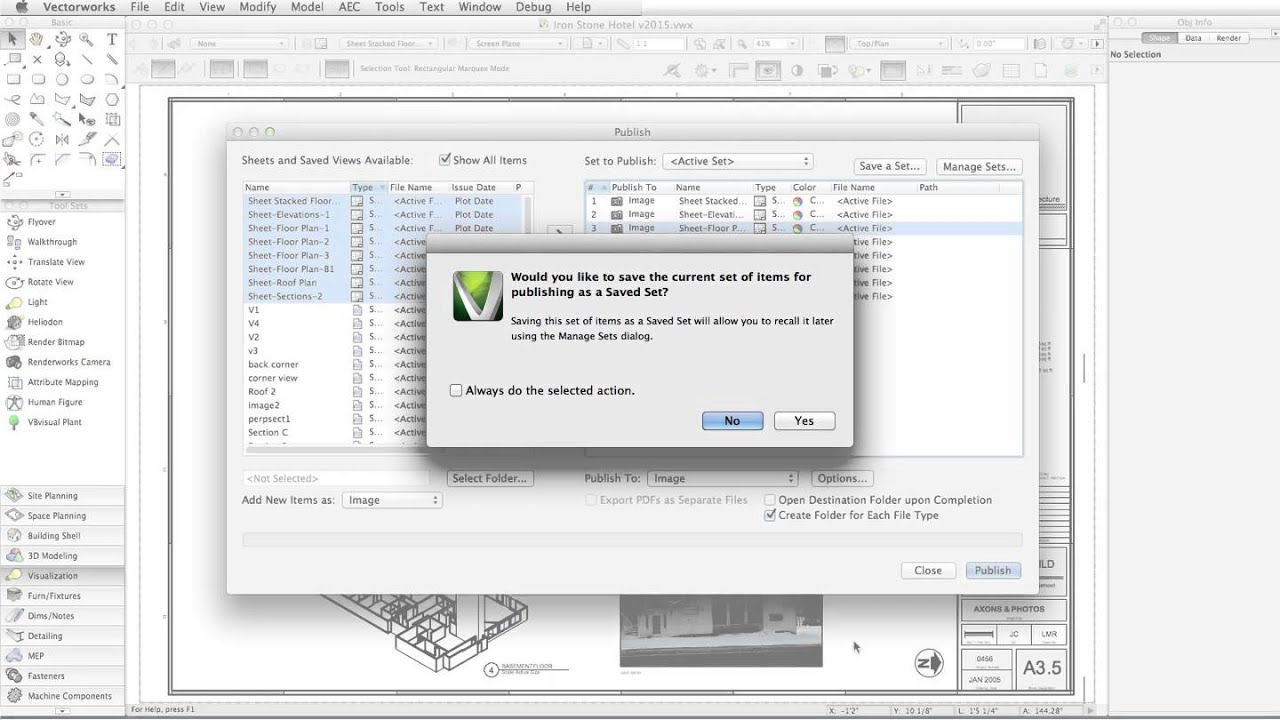Toggle the Show All Items checkbox
Screen dimensions: 1280x720
click(x=445, y=160)
